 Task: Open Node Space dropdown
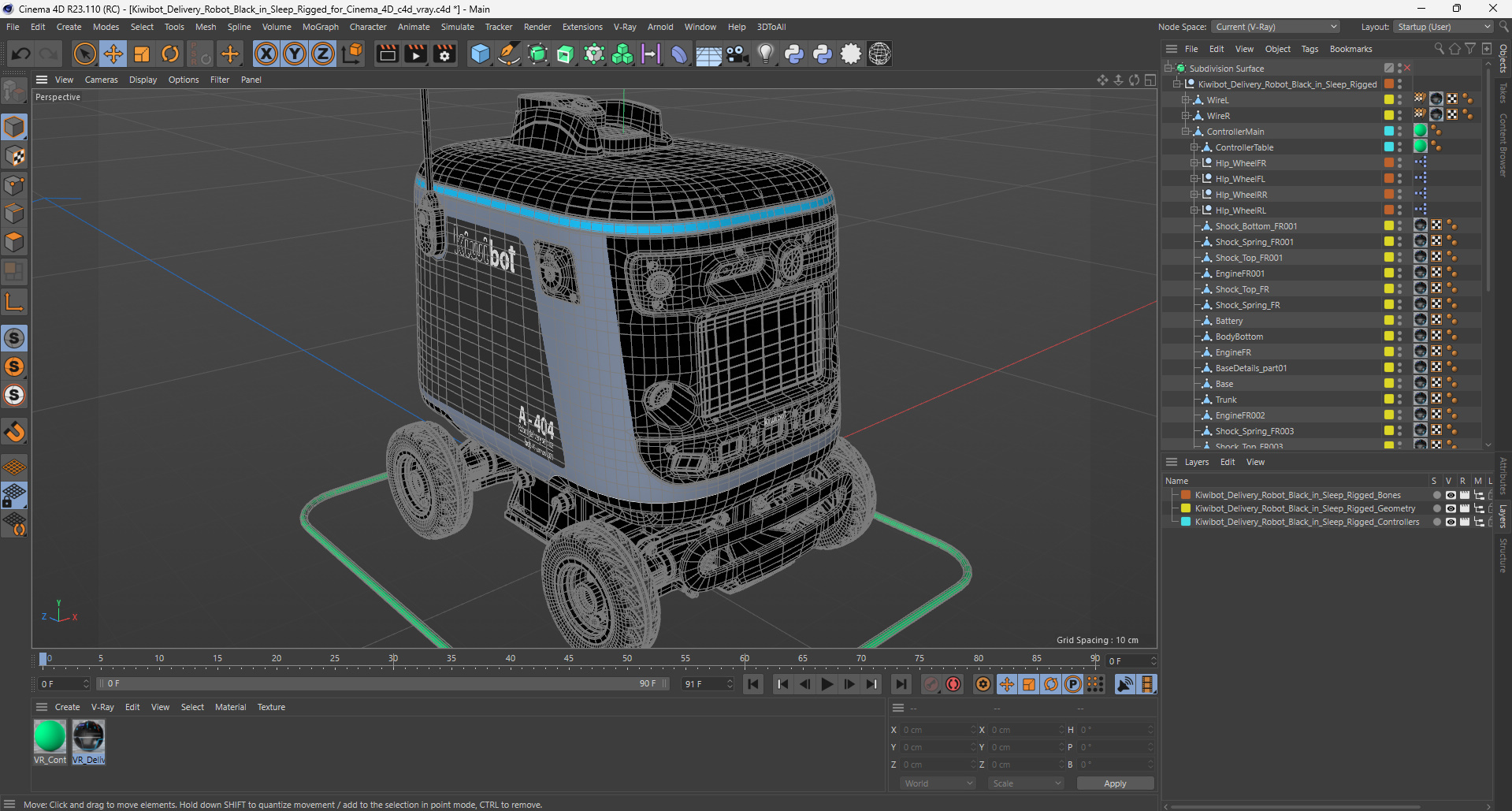(1275, 27)
